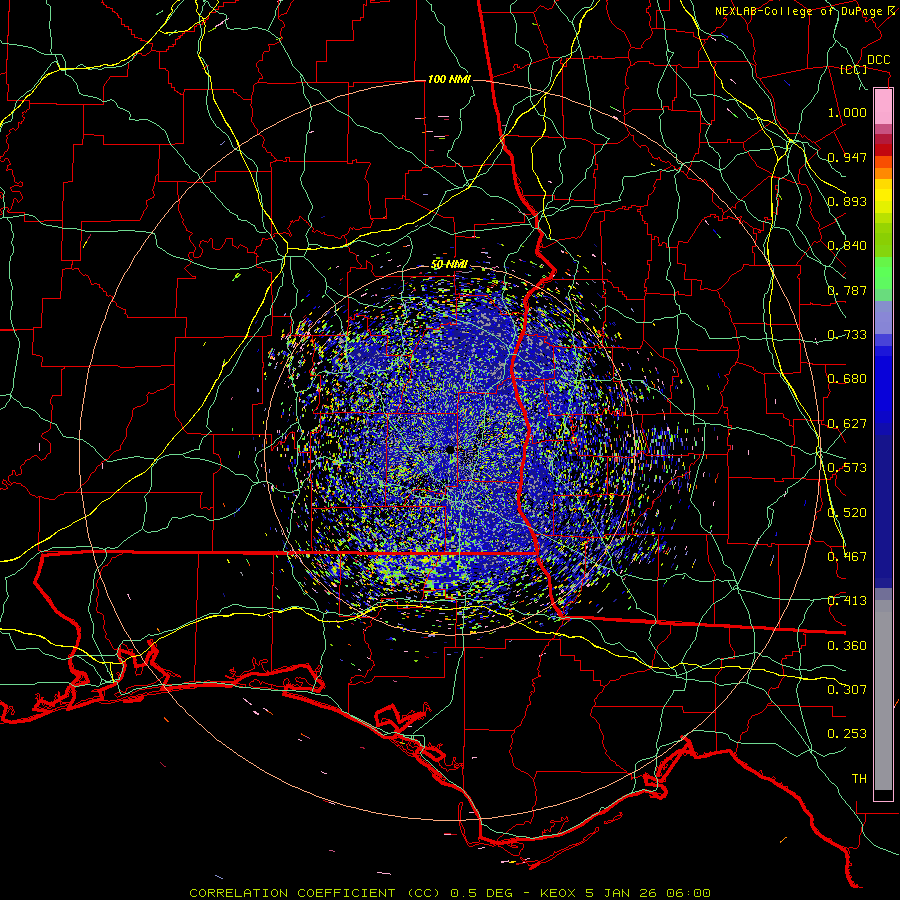The height and width of the screenshot is (900, 900).
Task: Click the "50 NMI" range ring label
Action: [449, 265]
